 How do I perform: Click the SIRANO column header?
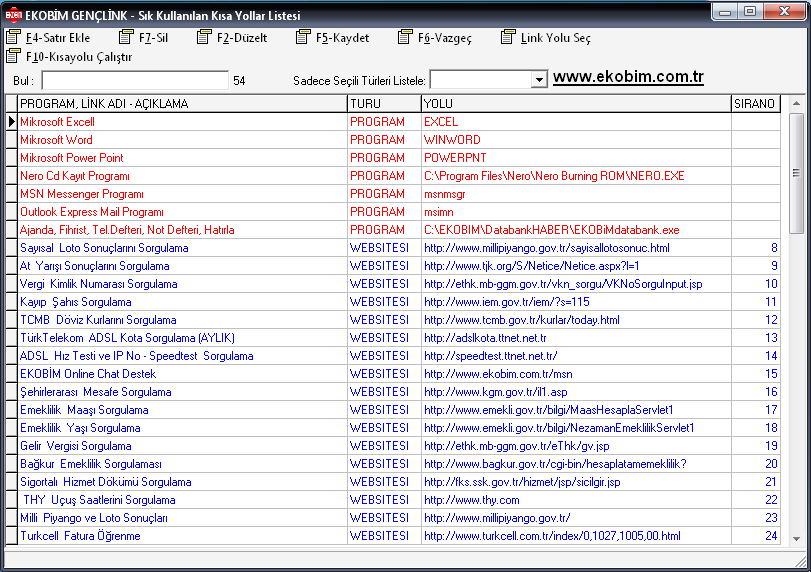pyautogui.click(x=756, y=103)
